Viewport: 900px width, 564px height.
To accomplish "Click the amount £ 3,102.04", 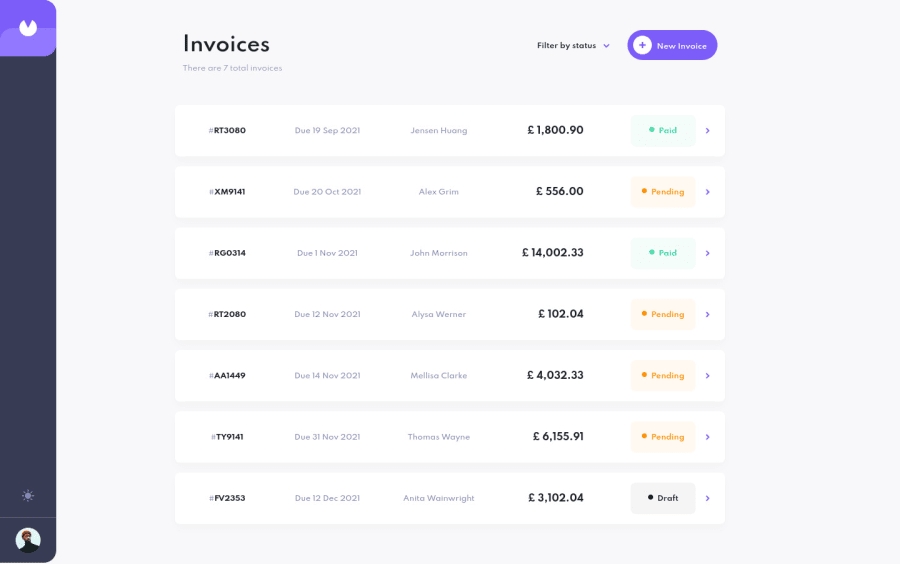I will click(x=556, y=498).
